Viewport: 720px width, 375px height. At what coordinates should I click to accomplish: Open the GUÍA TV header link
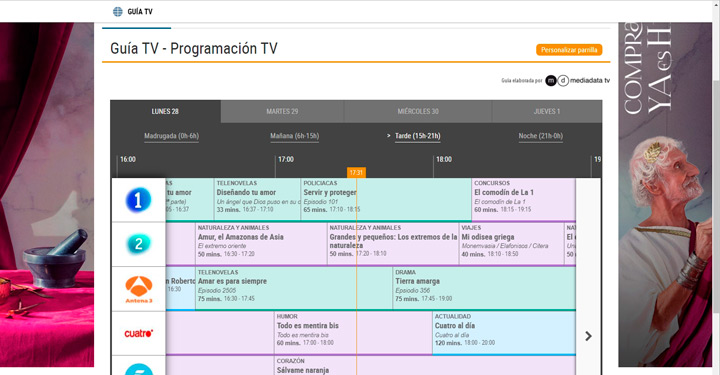[140, 11]
